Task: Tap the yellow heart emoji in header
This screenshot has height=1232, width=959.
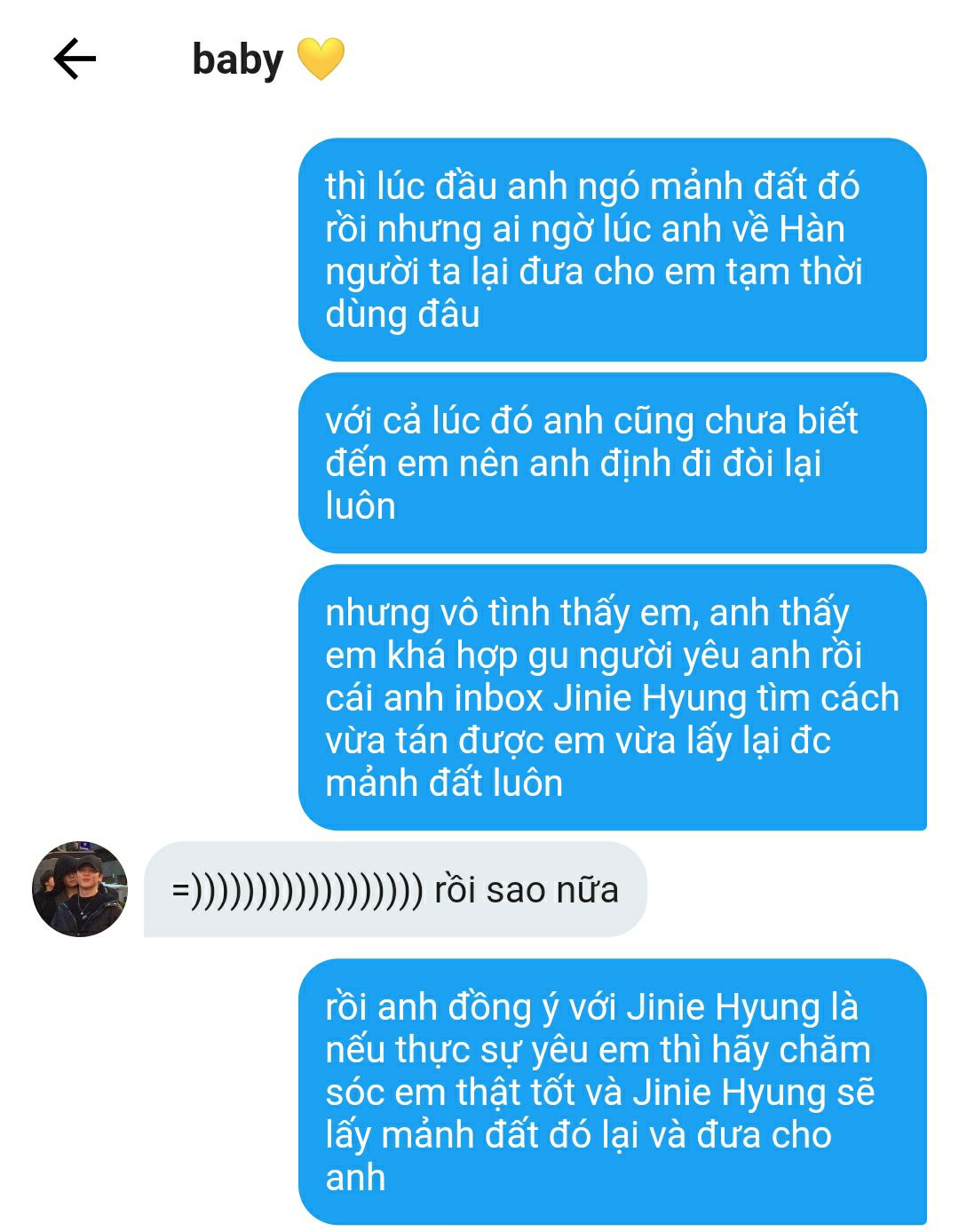Action: (x=320, y=60)
